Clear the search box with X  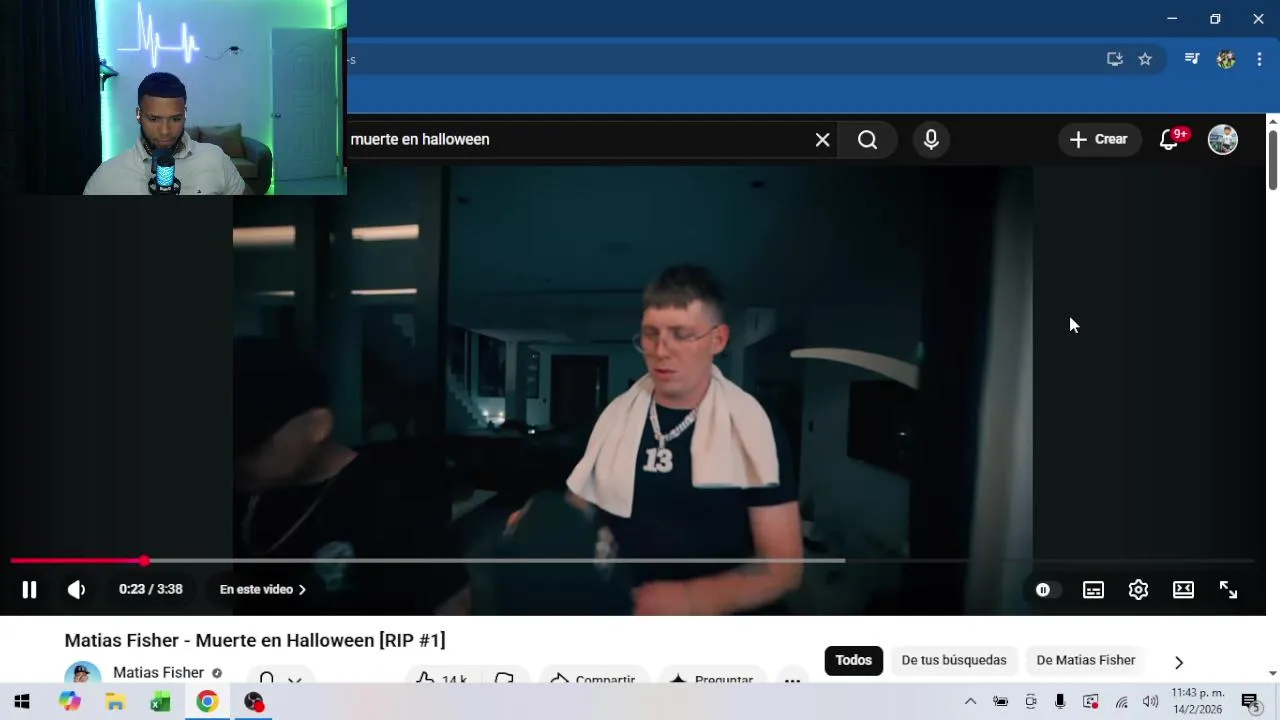coord(822,140)
